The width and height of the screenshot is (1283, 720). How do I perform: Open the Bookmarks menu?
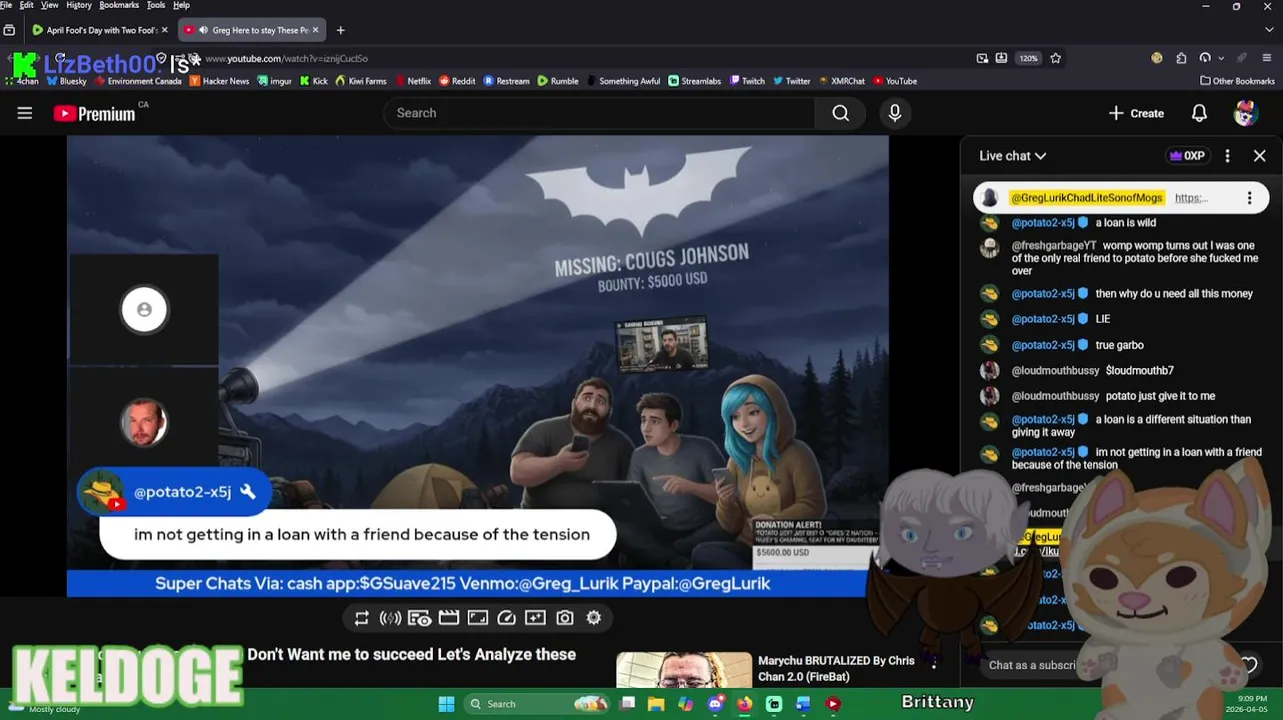pos(119,5)
